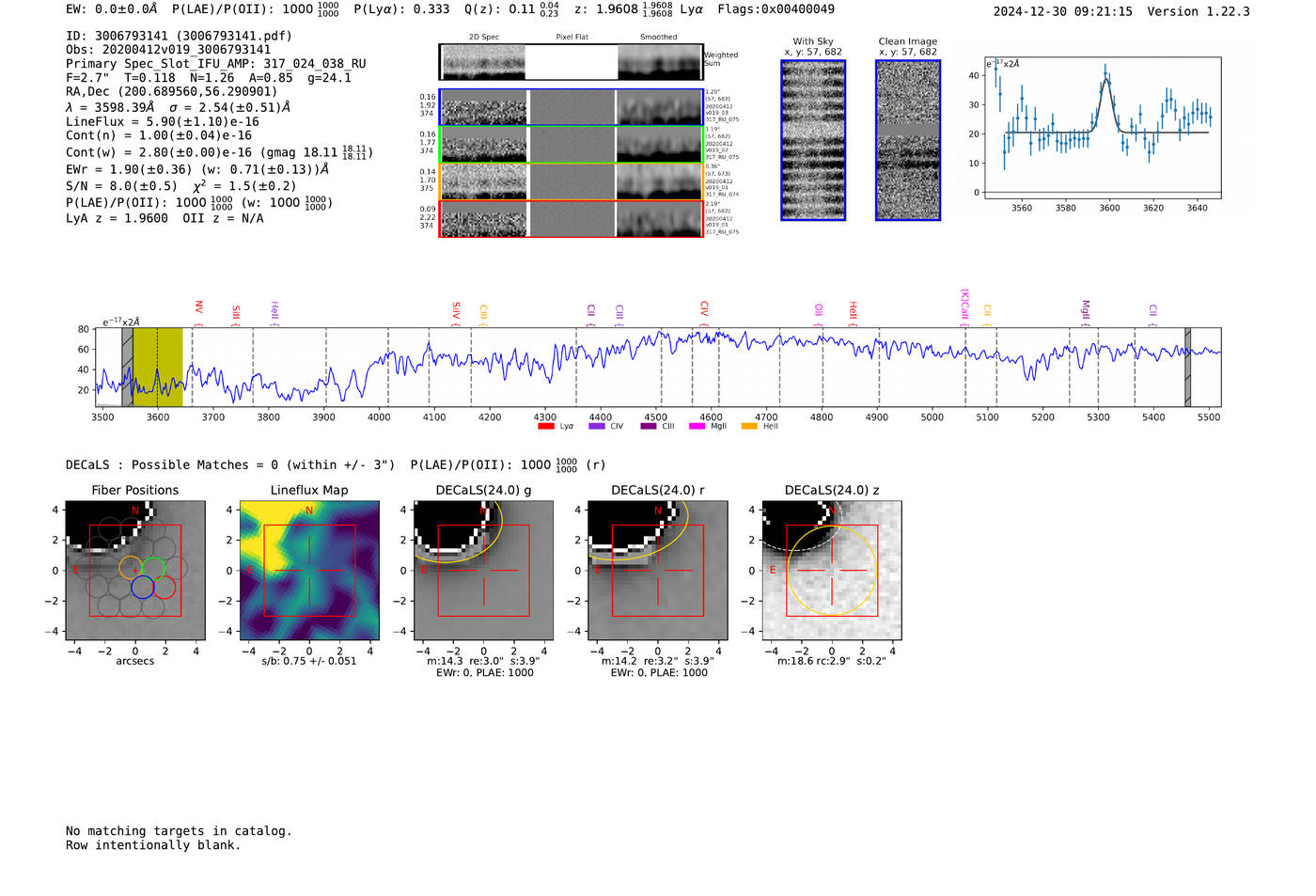Click the emission line Gaussian fit plot
Screen dimensions: 1316x896
[x=1102, y=128]
